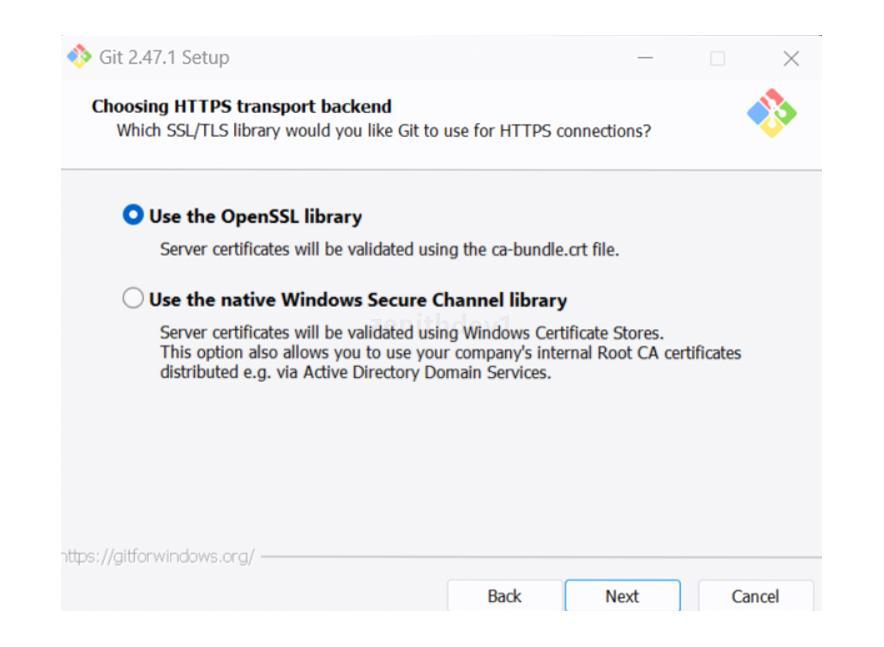The image size is (884, 647).
Task: Click the Next button
Action: click(622, 596)
